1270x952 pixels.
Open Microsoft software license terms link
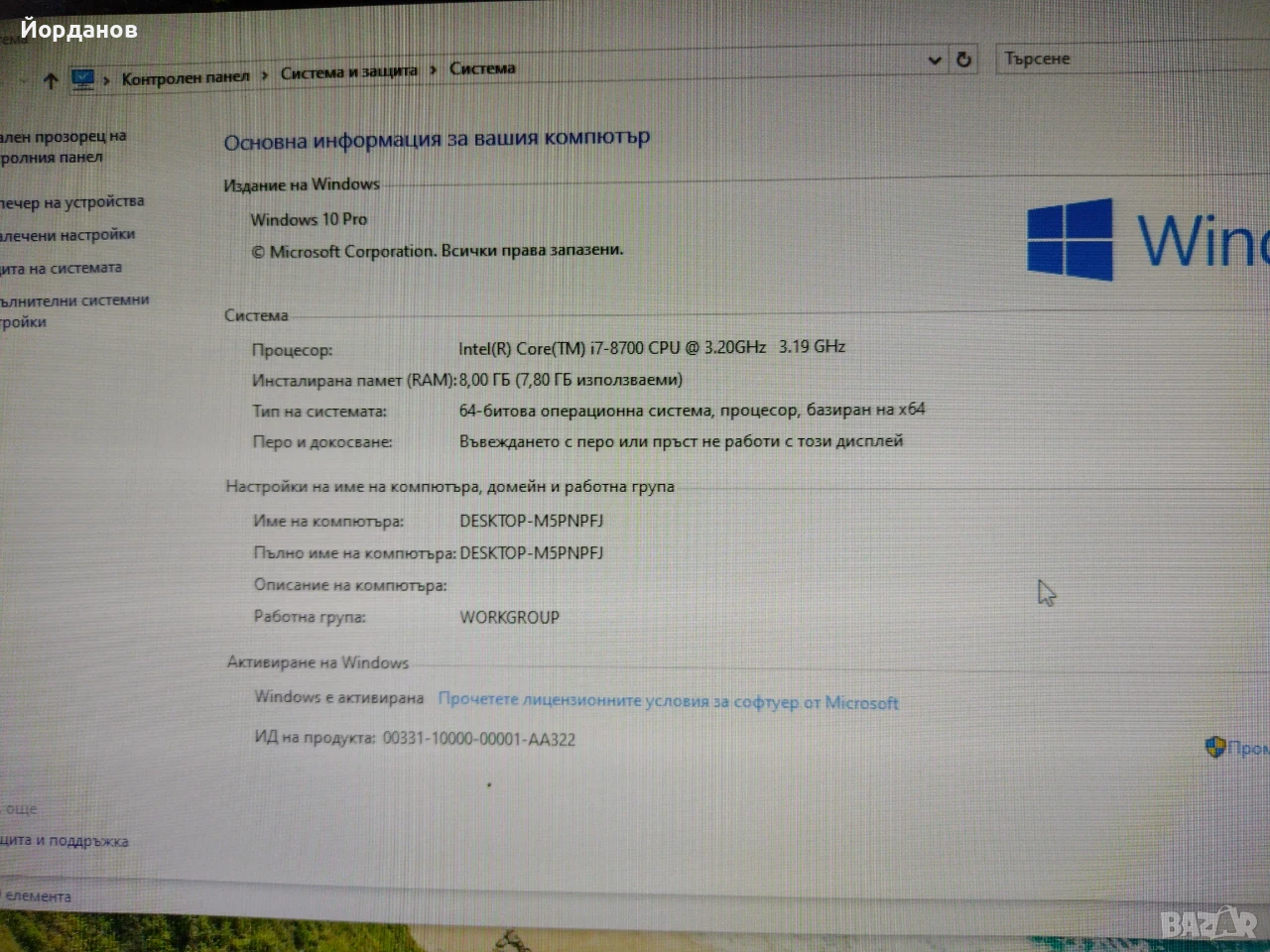[668, 701]
